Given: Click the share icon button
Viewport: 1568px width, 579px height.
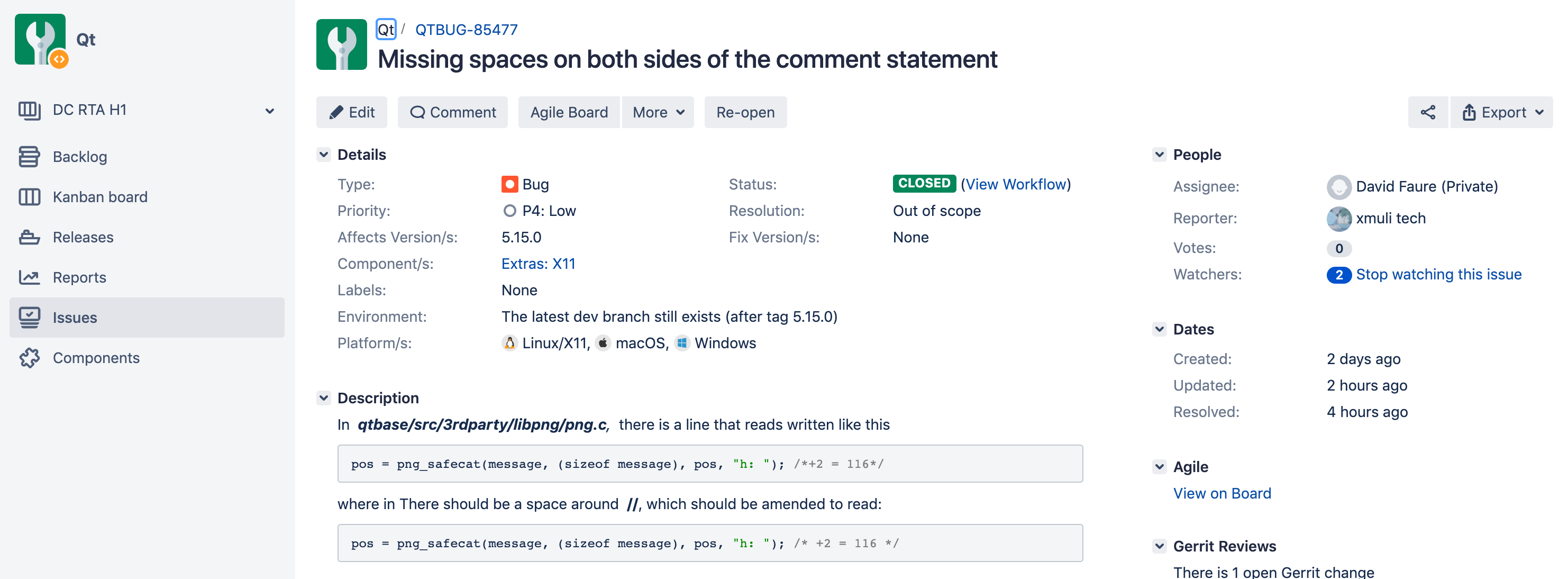Looking at the screenshot, I should 1427,113.
